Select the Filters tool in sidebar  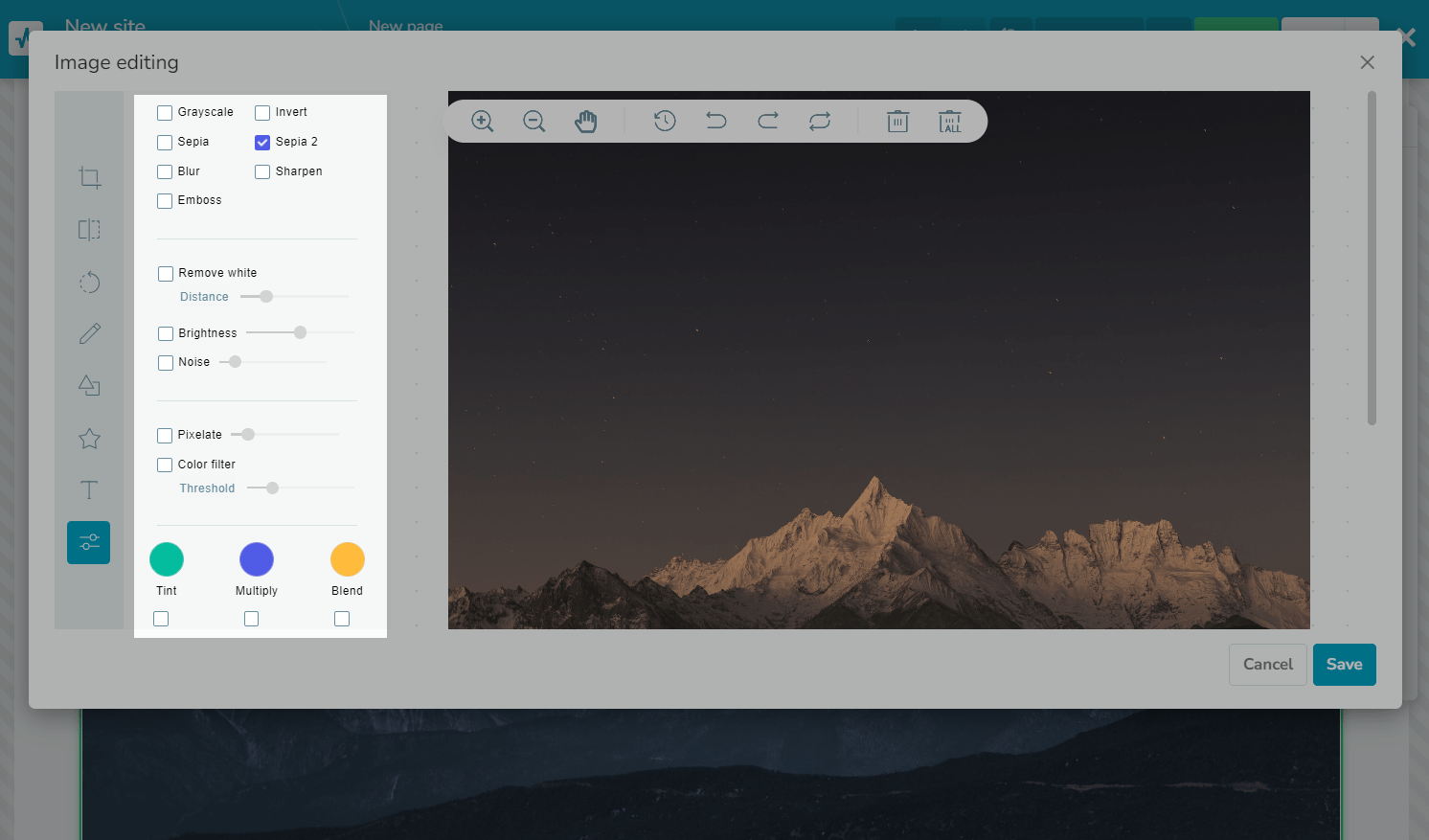(89, 542)
